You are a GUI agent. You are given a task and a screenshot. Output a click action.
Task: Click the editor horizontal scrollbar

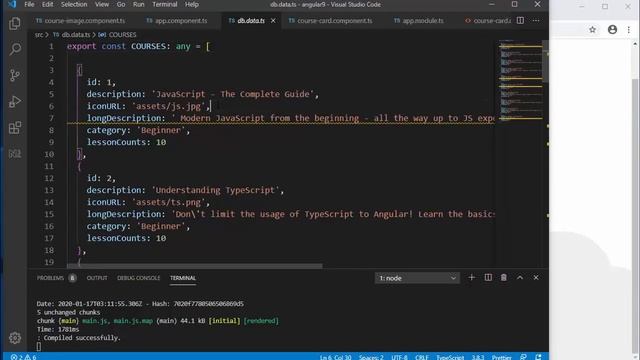click(x=195, y=266)
